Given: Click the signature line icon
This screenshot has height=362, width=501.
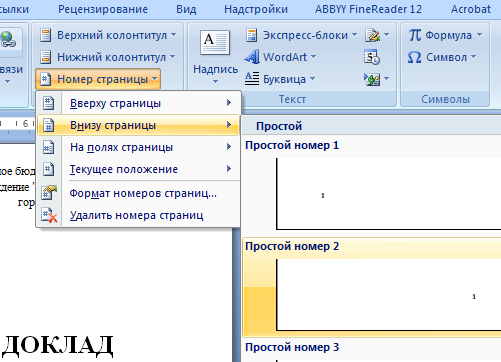Looking at the screenshot, I should 373,35.
